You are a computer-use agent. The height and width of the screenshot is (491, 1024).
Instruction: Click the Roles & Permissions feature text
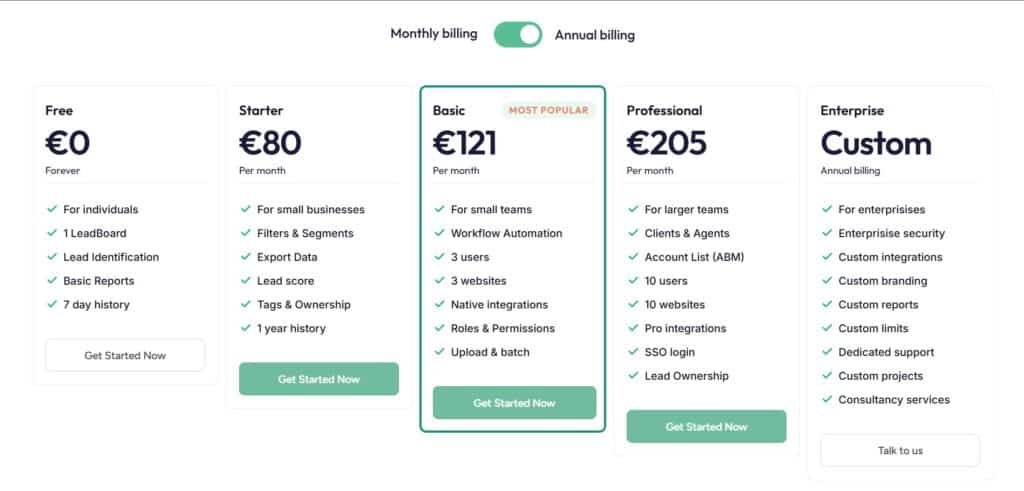tap(502, 328)
